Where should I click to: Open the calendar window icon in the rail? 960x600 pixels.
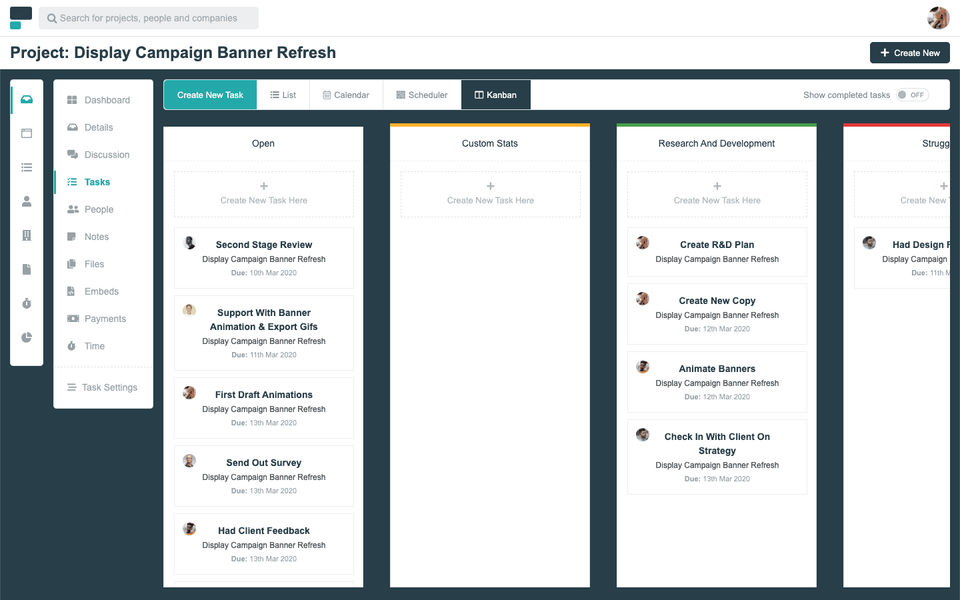(x=26, y=133)
